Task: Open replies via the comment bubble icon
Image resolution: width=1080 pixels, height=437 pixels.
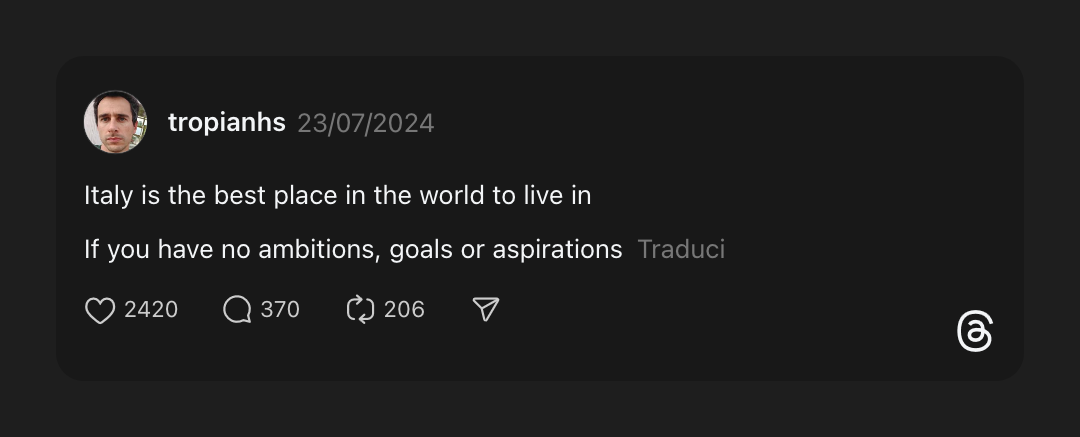Action: [237, 310]
